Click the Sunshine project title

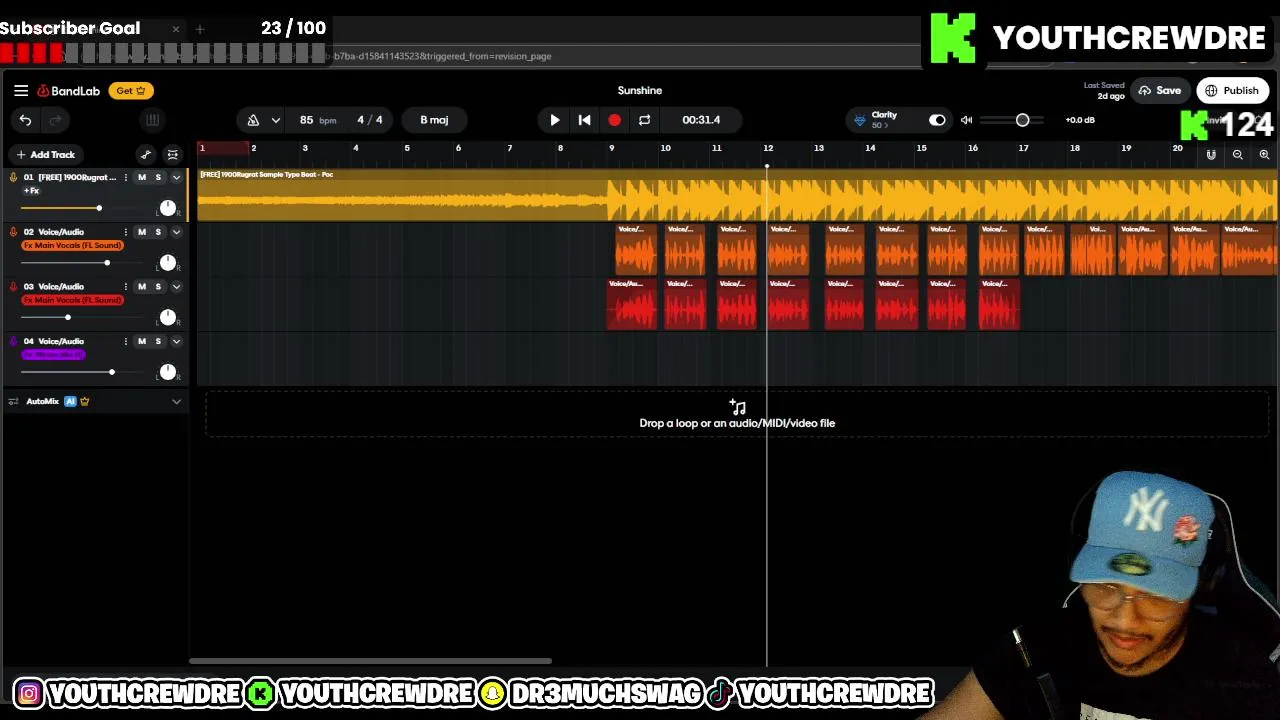click(x=640, y=91)
